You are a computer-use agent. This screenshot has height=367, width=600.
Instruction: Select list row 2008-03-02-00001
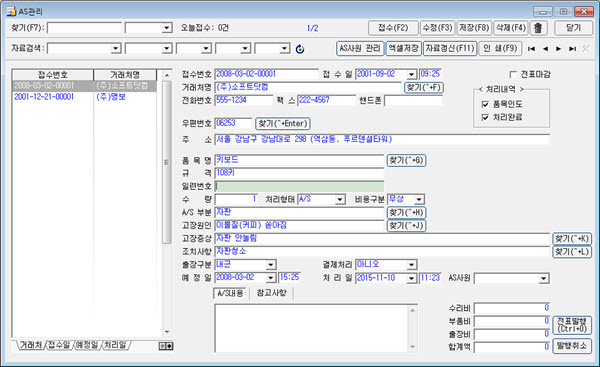84,86
